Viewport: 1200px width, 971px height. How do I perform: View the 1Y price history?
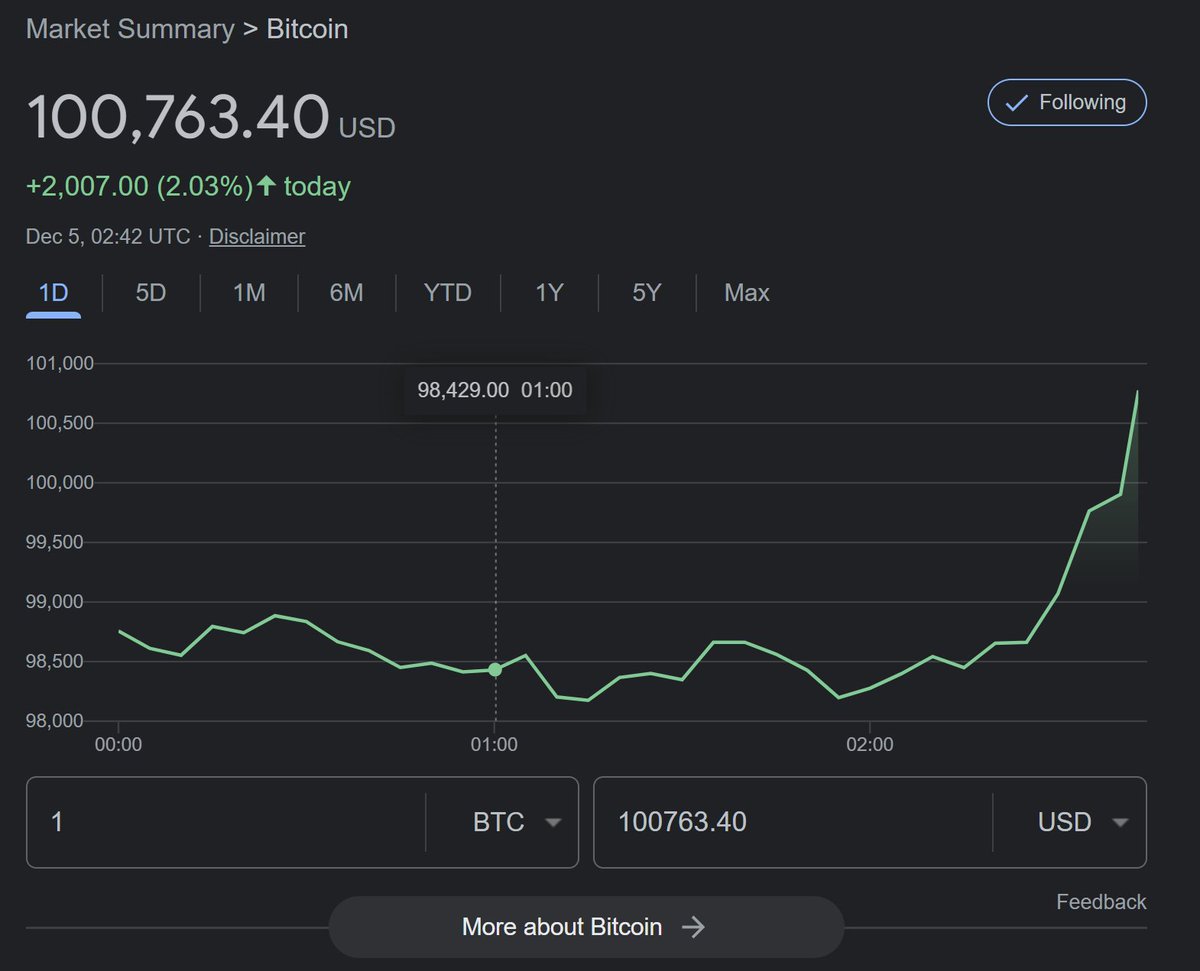tap(549, 293)
